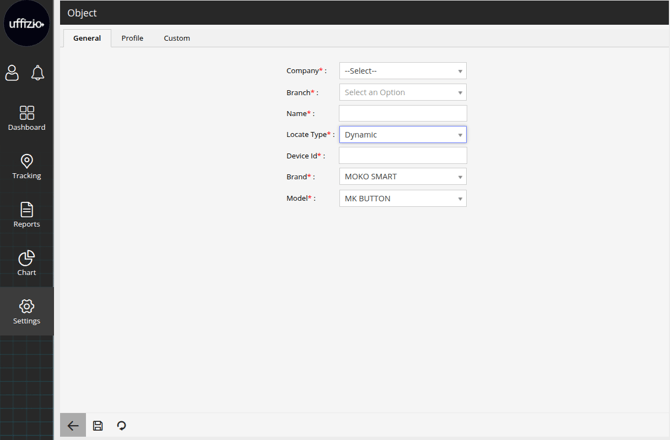Go to Dashboard in sidebar
This screenshot has width=670, height=440.
click(x=26, y=118)
